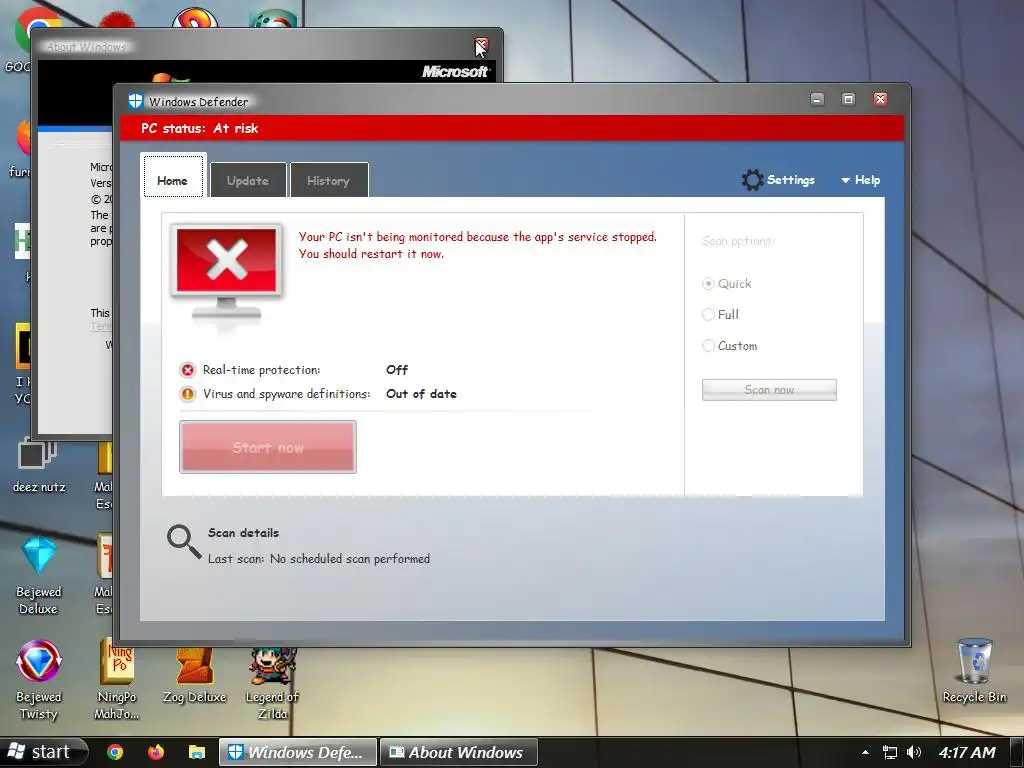Screen dimensions: 1024x768
Task: Open the file explorer taskbar icon
Action: click(197, 752)
